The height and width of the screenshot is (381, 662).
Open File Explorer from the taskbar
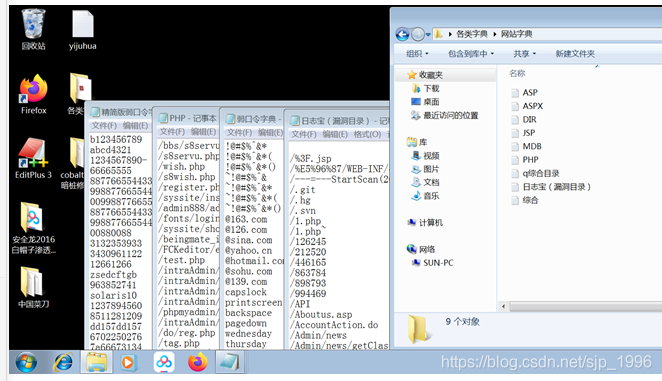(x=97, y=362)
